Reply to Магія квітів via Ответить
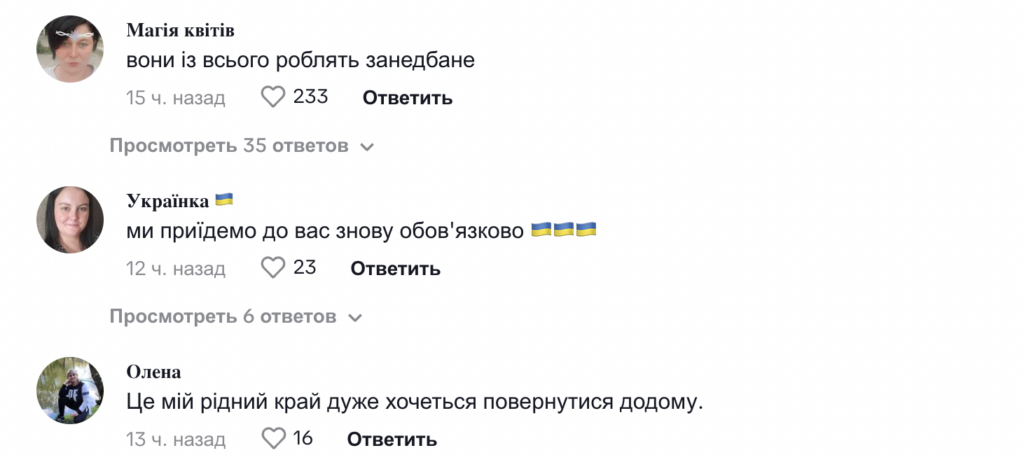The height and width of the screenshot is (462, 1024). pos(407,98)
